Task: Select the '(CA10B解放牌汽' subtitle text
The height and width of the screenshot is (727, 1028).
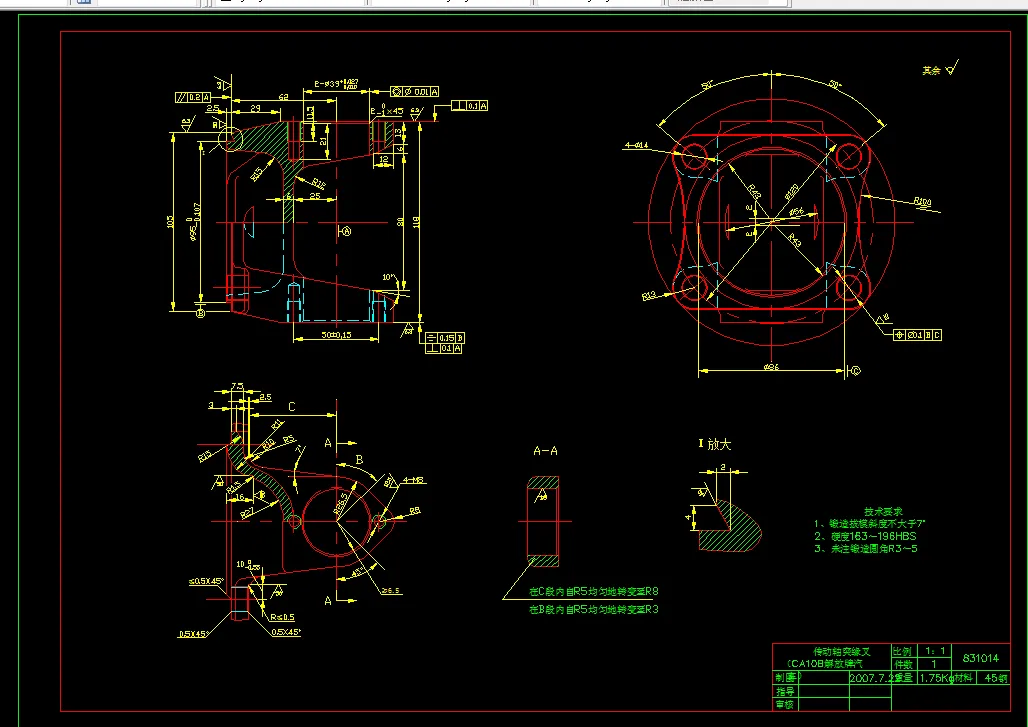Action: [x=825, y=663]
